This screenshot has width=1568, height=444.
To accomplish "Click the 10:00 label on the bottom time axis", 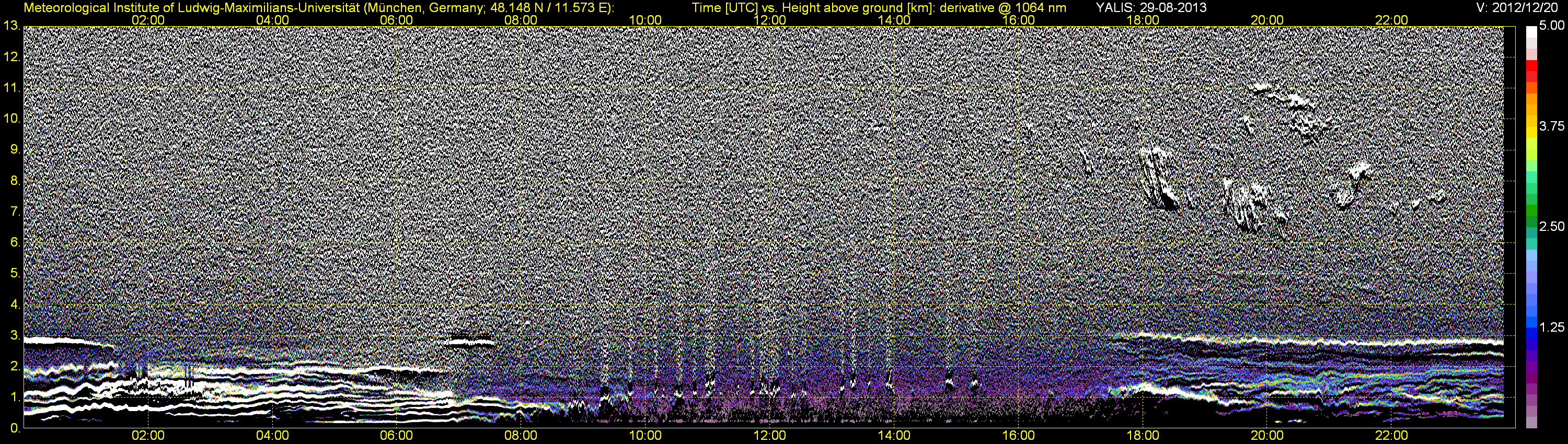I will (645, 436).
